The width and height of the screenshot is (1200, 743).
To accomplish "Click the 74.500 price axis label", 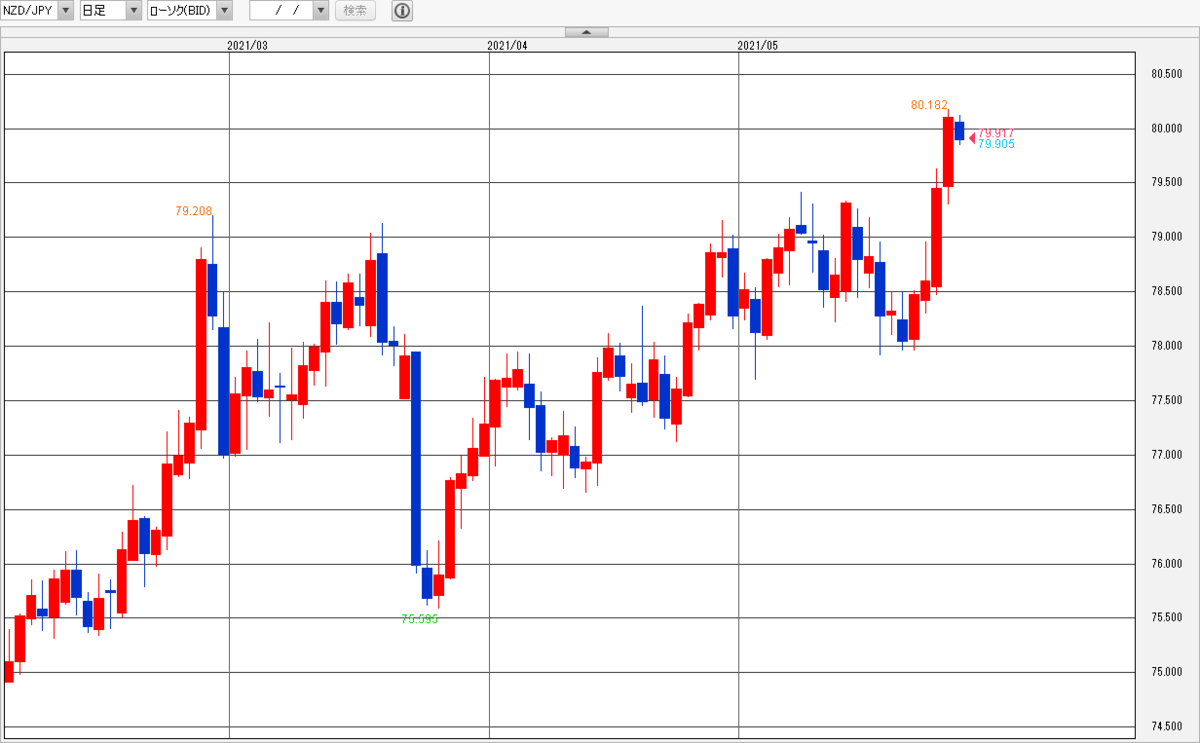I will (1166, 727).
